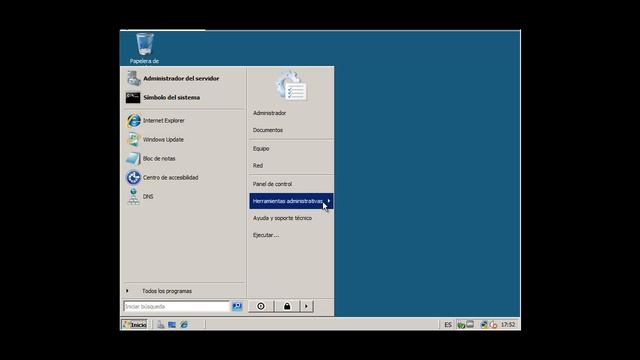640x360 pixels.
Task: Open Red
Action: pos(291,166)
